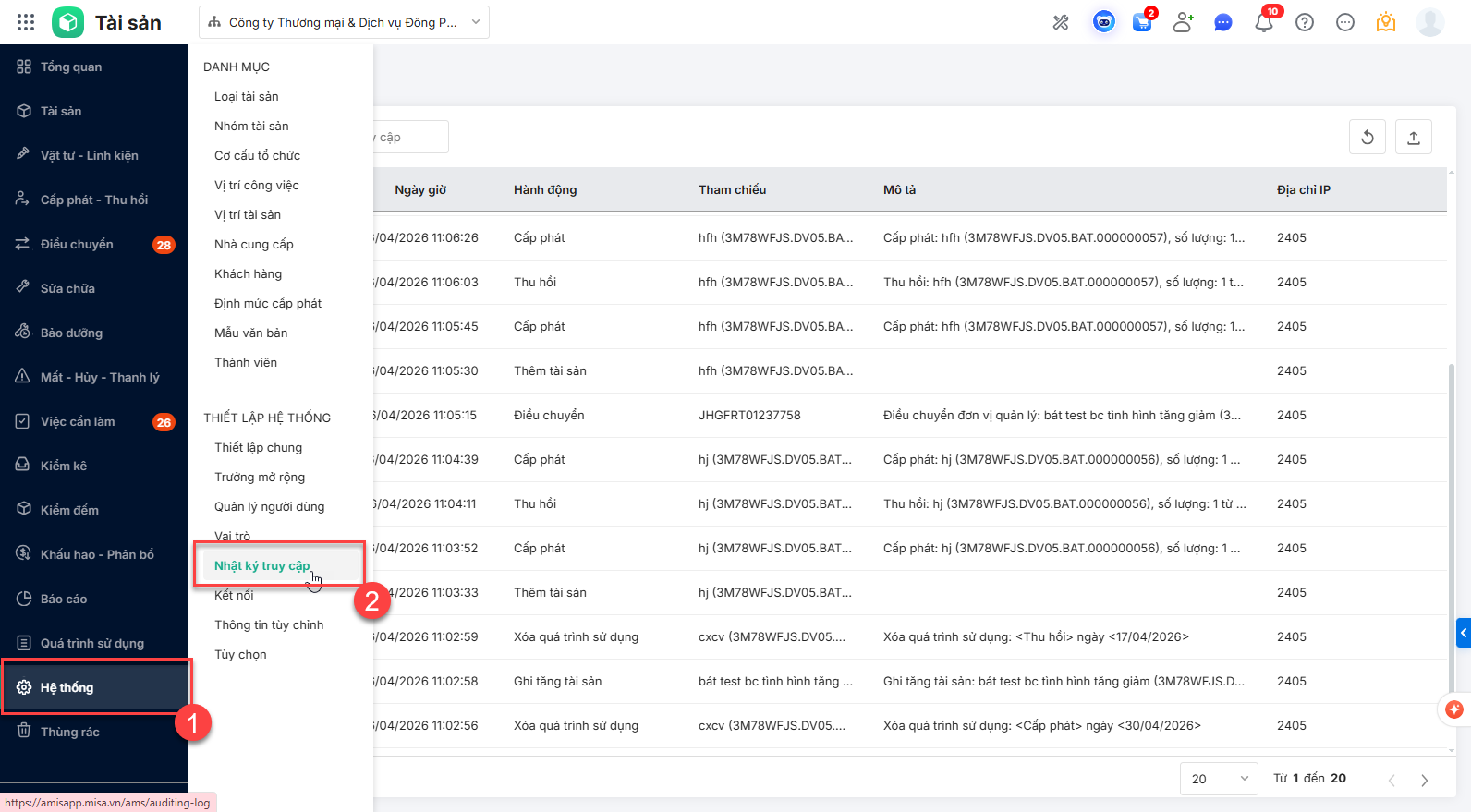The image size is (1471, 812).
Task: Go to next page arrow
Action: 1424,780
